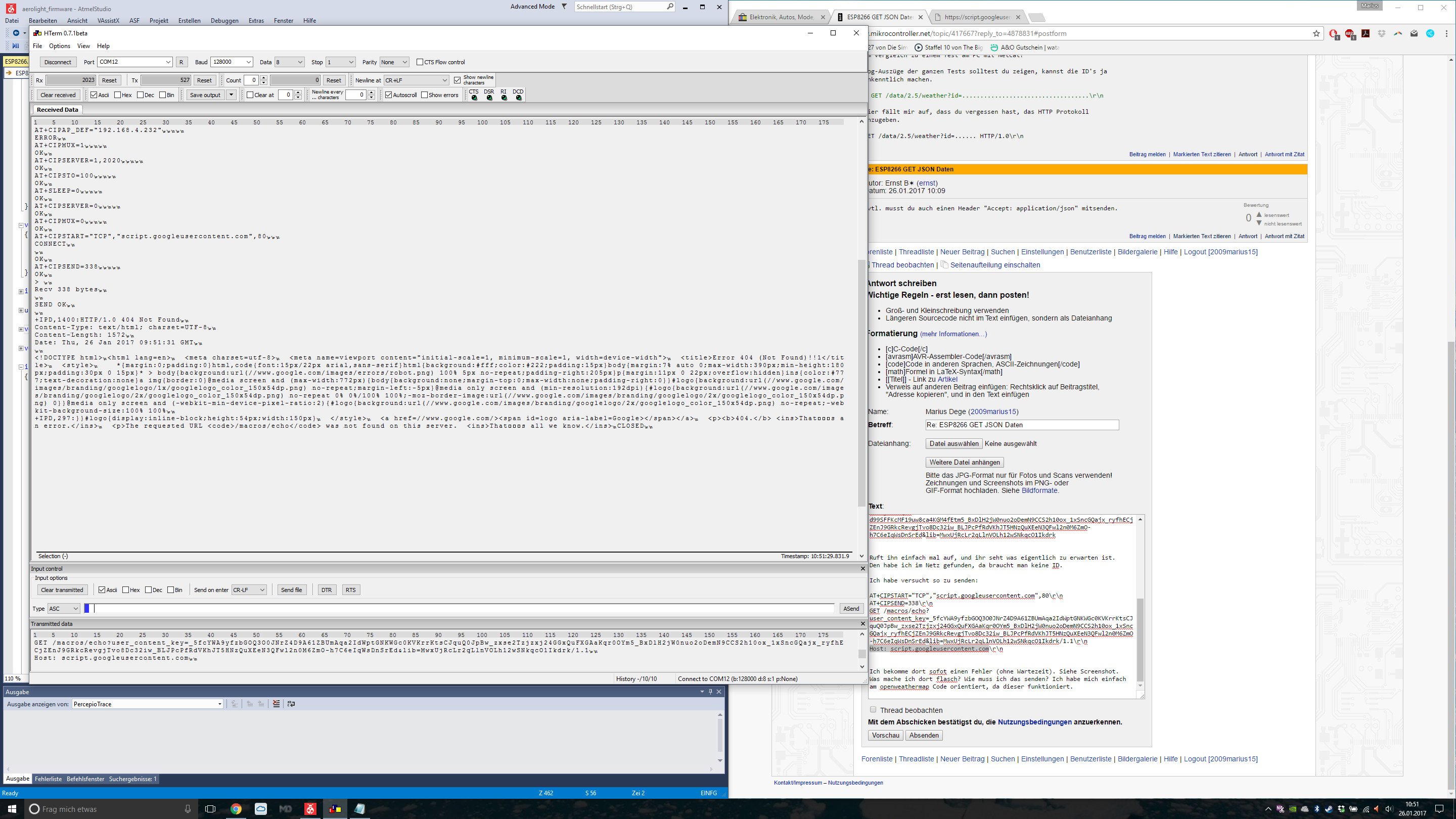
Task: Click the Received Data vertical scrollbar
Action: coord(861,382)
